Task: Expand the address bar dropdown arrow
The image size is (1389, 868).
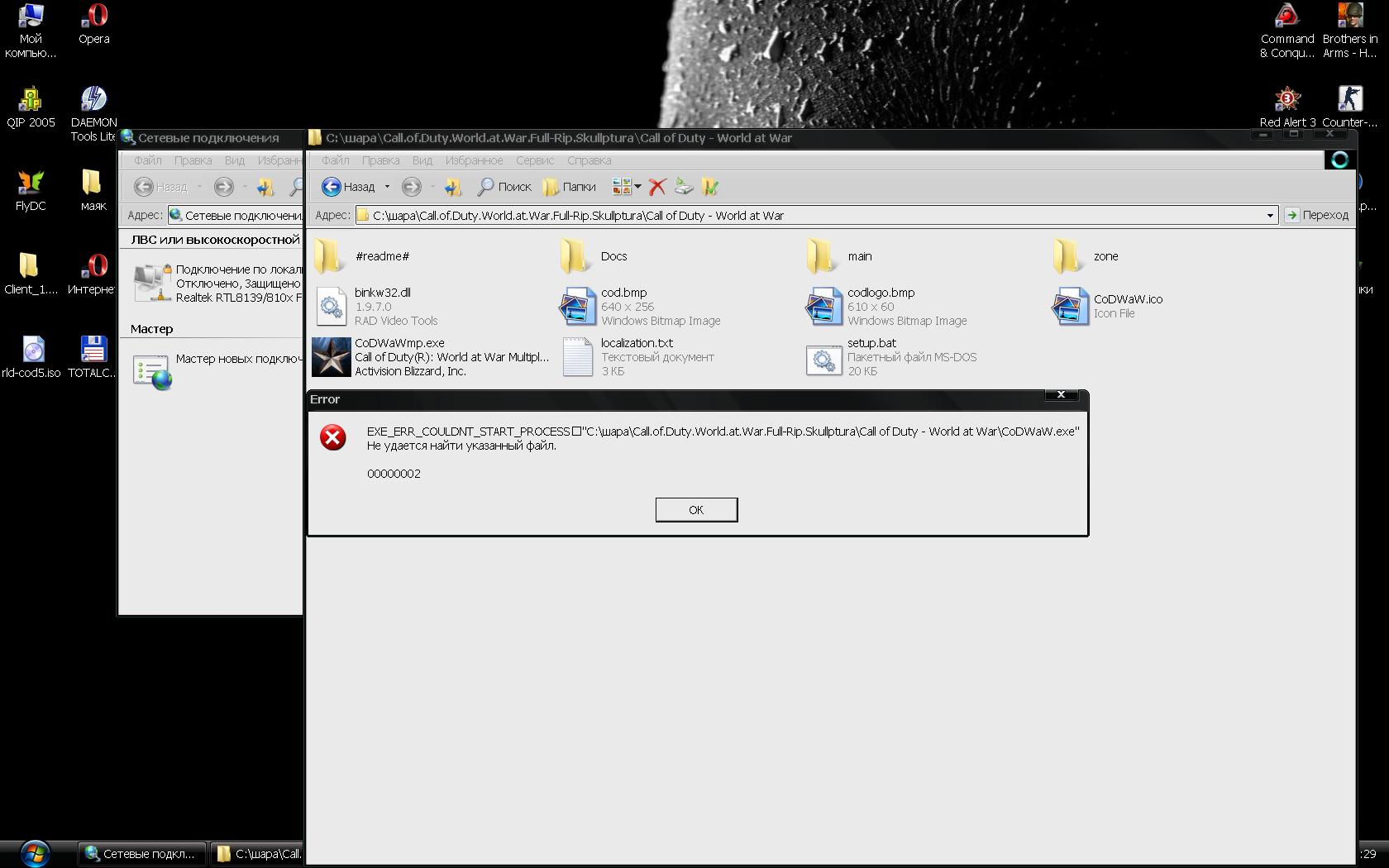Action: [x=1270, y=216]
